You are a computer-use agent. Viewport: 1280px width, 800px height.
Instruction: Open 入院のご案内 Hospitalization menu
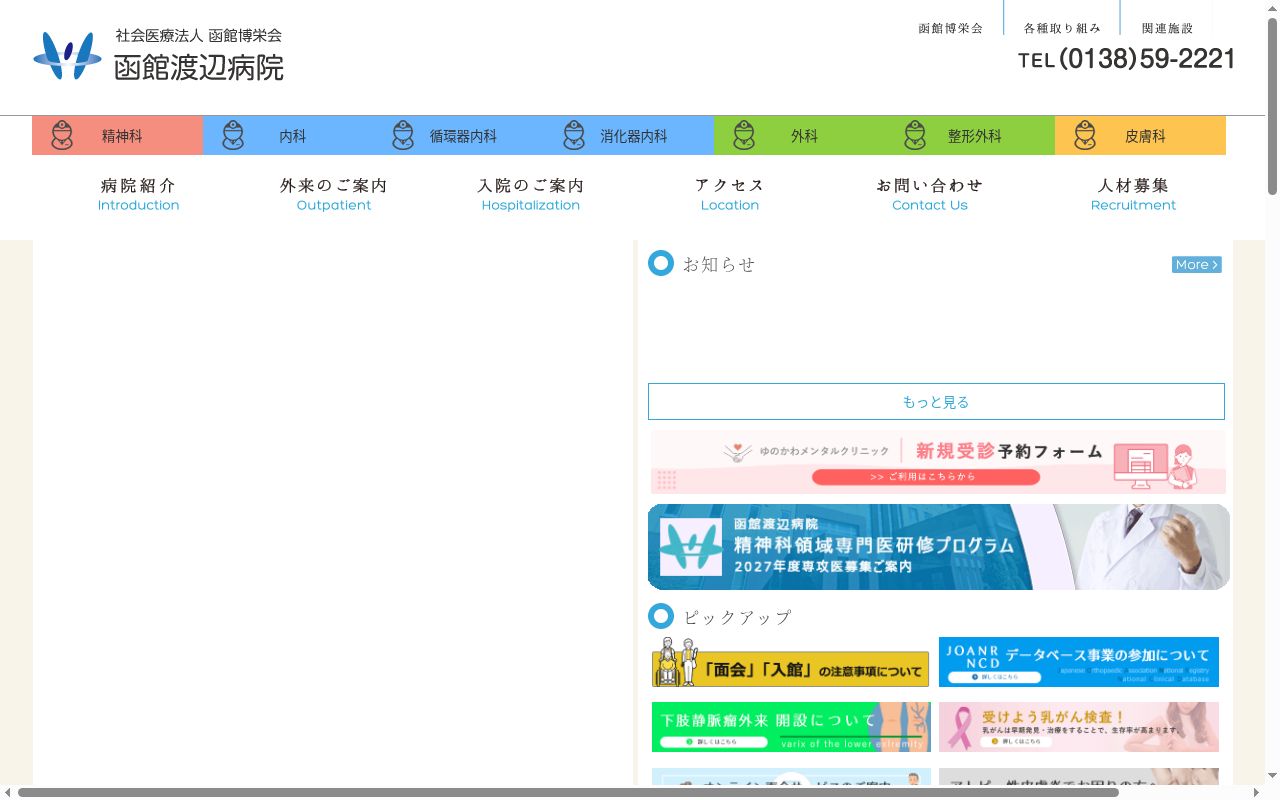coord(531,194)
